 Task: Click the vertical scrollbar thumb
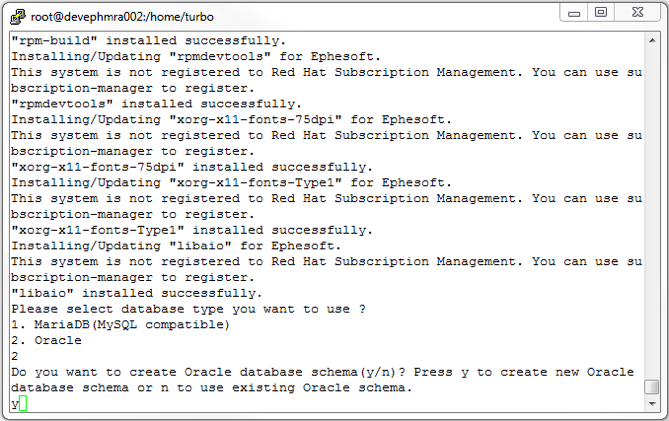[x=652, y=387]
